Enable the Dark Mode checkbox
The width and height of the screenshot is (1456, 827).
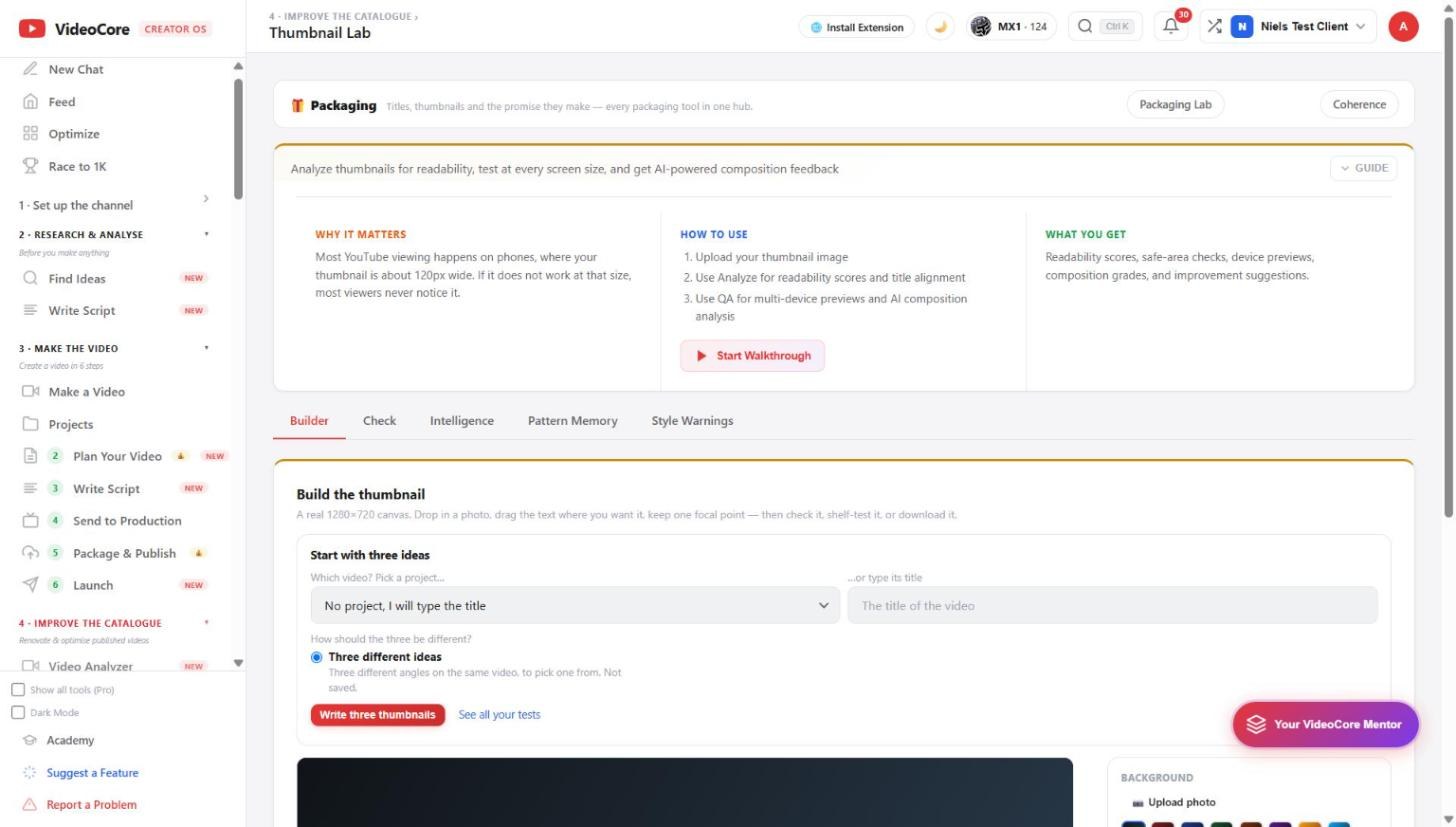click(18, 713)
